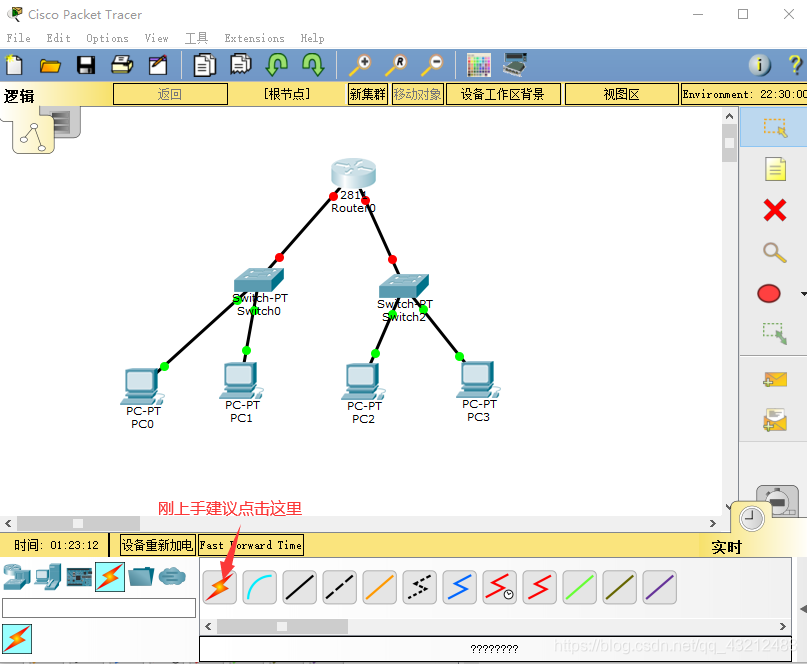Viewport: 807px width, 664px height.
Task: Save the network with floppy disk icon
Action: [86, 65]
